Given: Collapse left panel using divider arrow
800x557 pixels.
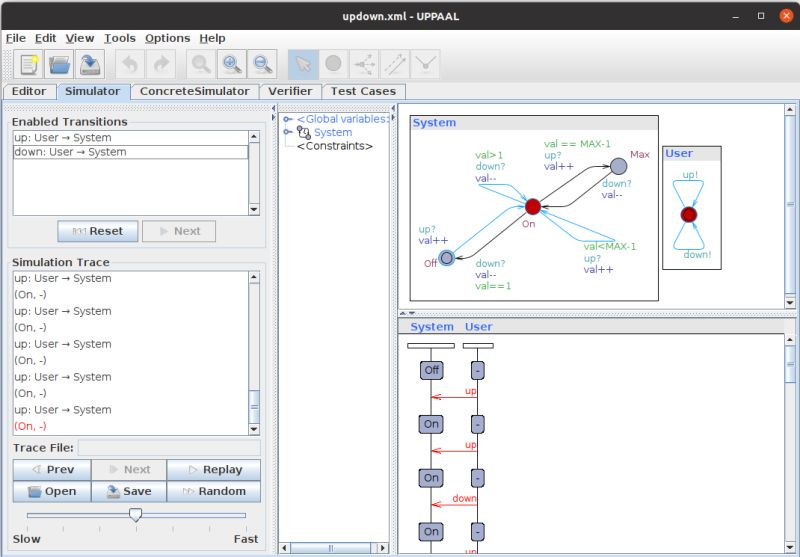Looking at the screenshot, I should tap(273, 109).
